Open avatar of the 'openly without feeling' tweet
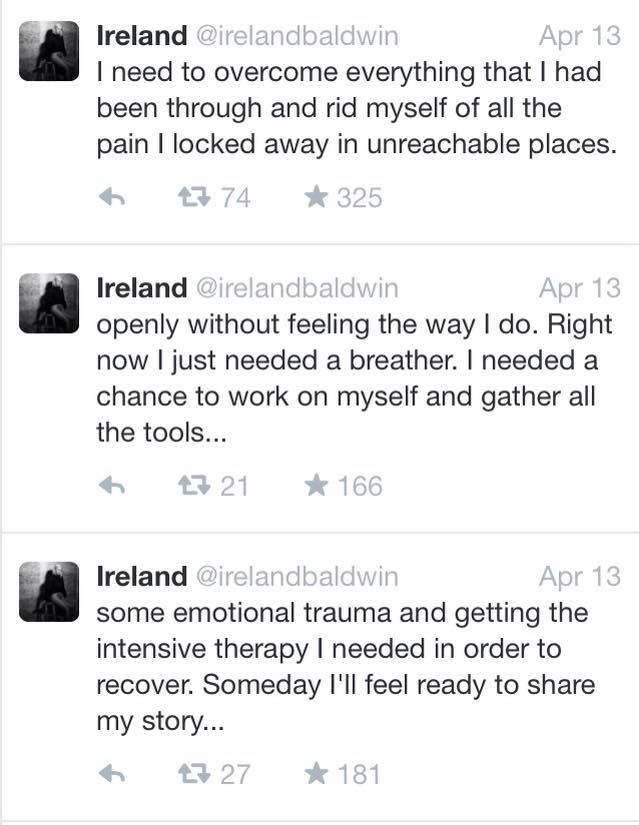The width and height of the screenshot is (639, 825). [49, 303]
